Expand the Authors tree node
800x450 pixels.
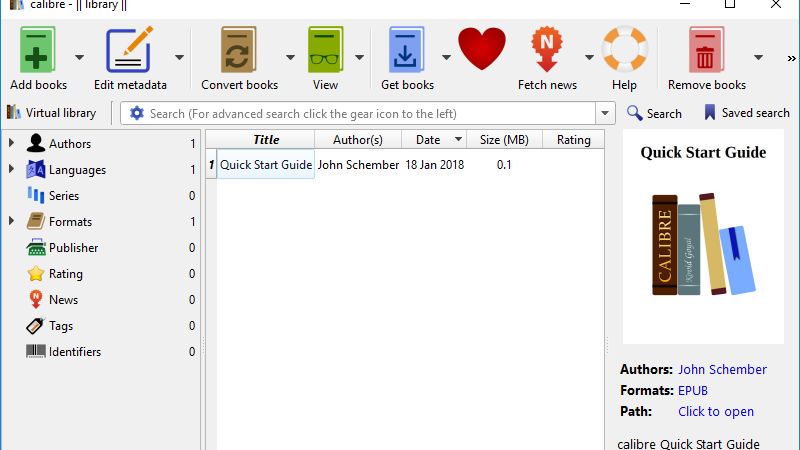tap(11, 143)
